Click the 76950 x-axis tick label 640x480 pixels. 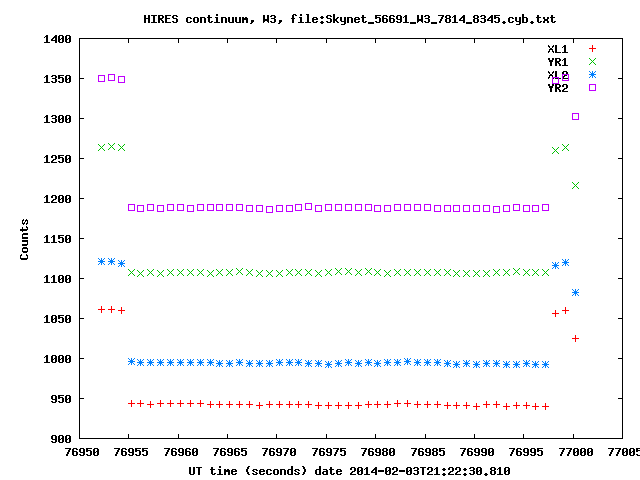pos(82,452)
